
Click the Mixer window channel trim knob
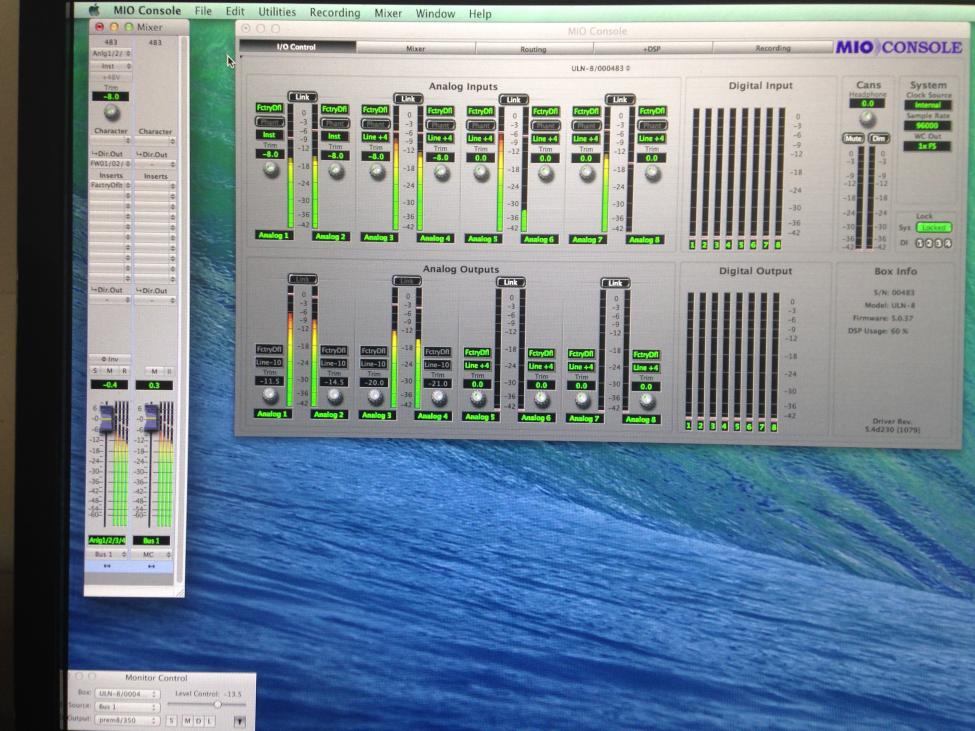[x=111, y=112]
